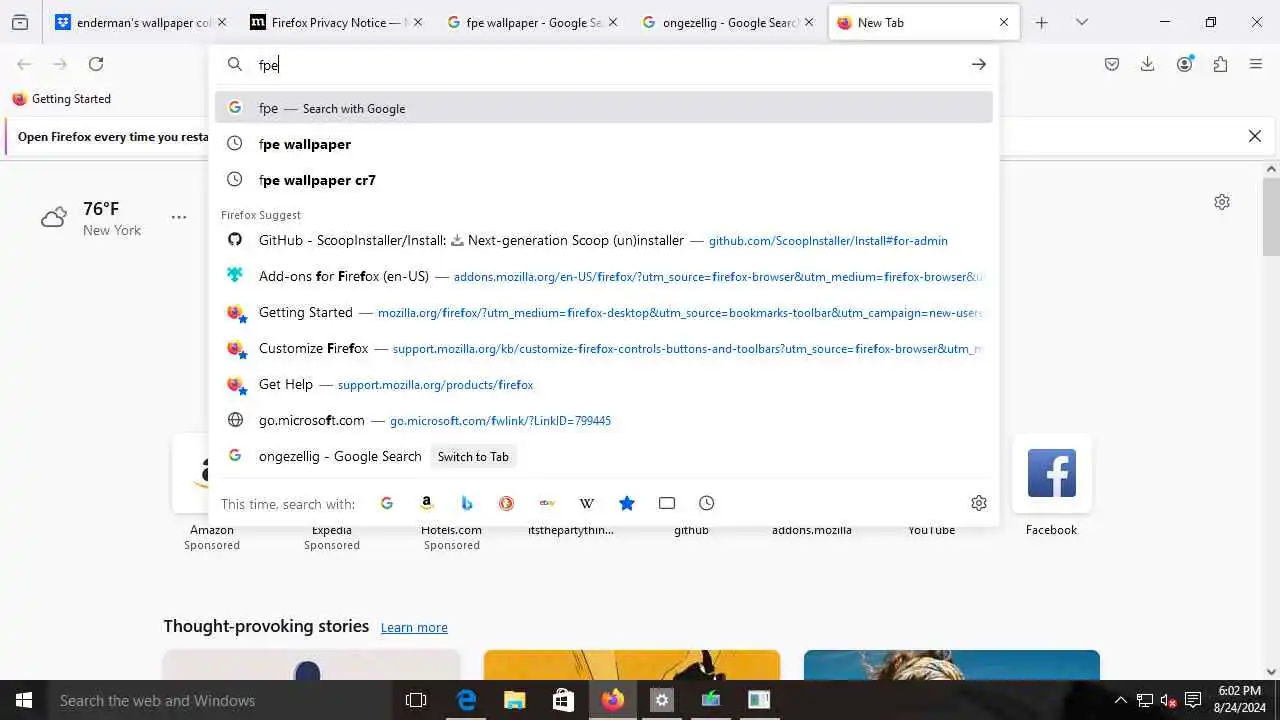
Task: Open weather widget options menu
Action: [179, 217]
